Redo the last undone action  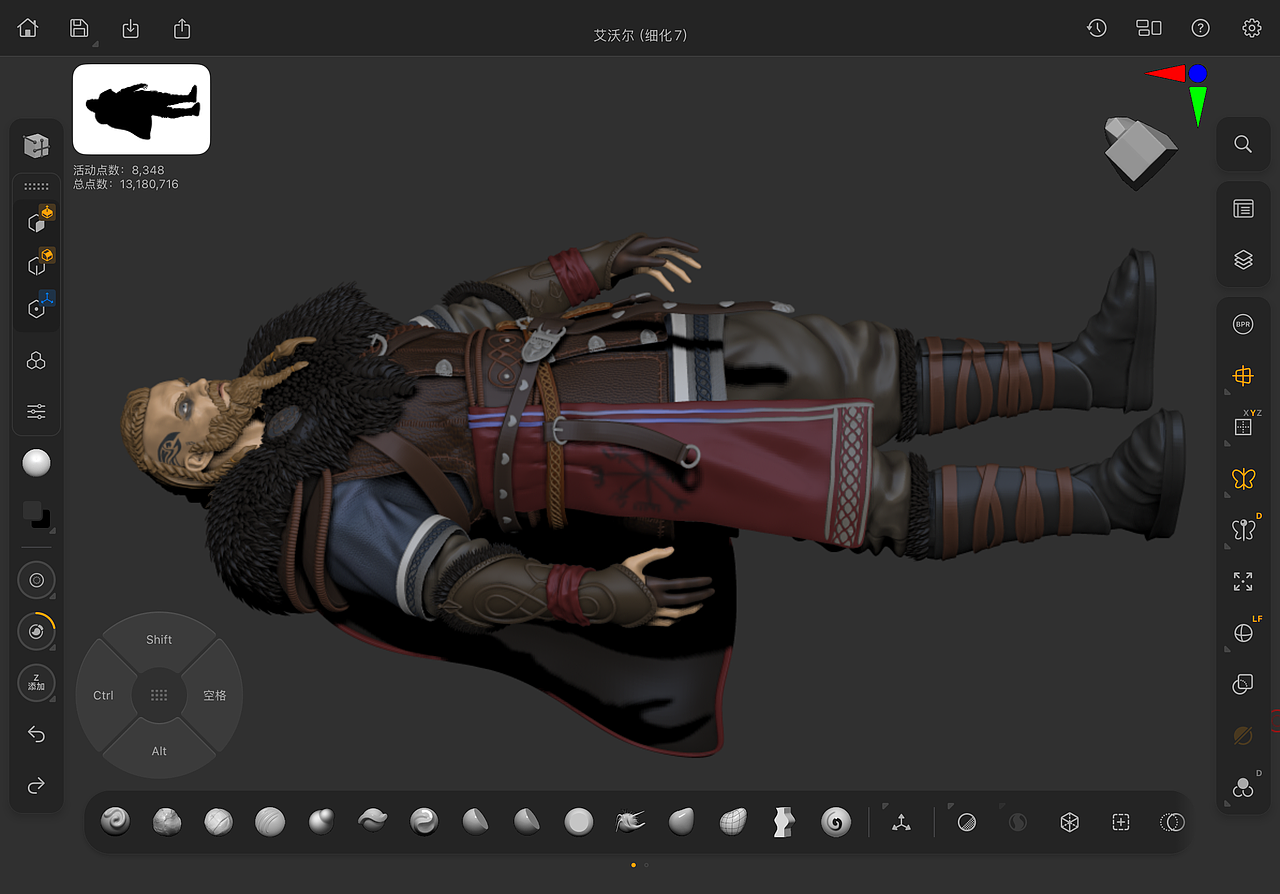coord(37,786)
